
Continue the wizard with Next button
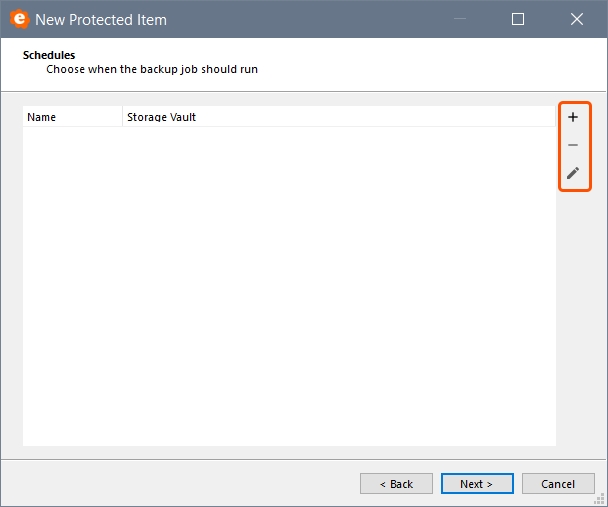[x=477, y=484]
